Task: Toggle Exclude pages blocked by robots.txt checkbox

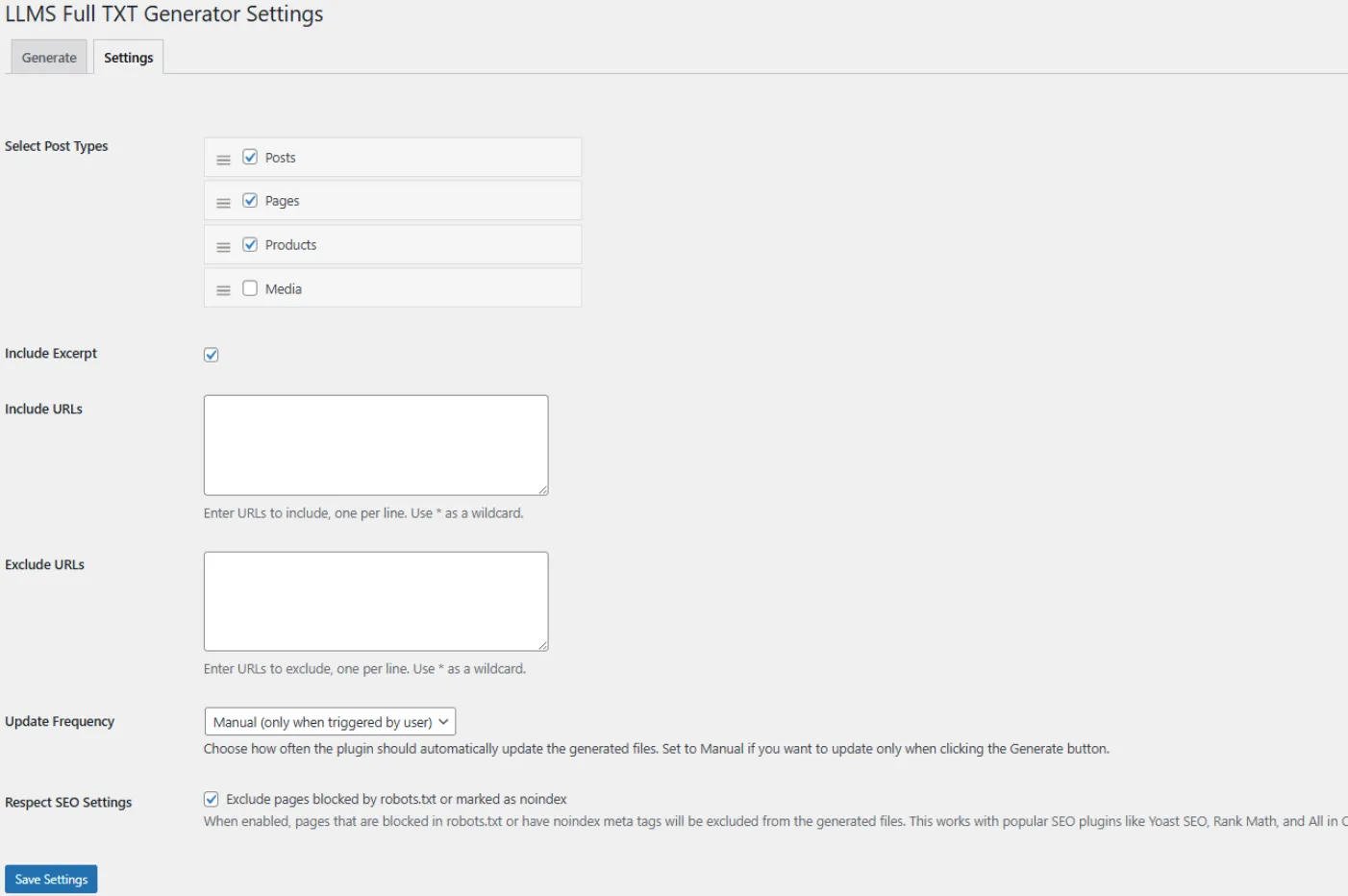Action: [x=212, y=799]
